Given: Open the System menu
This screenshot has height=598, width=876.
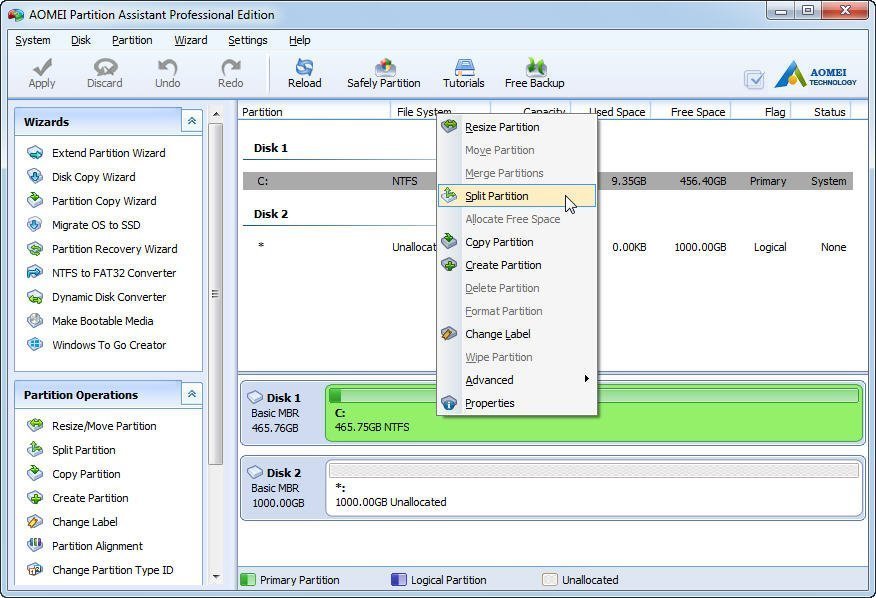Looking at the screenshot, I should click(33, 40).
